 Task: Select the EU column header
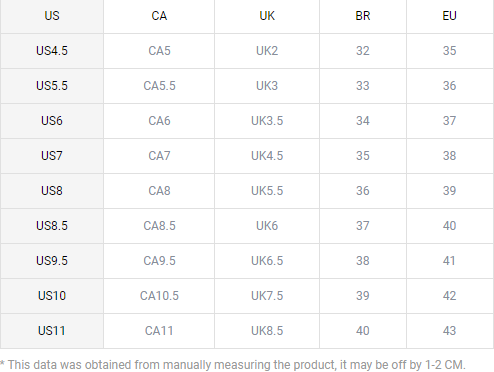click(x=449, y=16)
